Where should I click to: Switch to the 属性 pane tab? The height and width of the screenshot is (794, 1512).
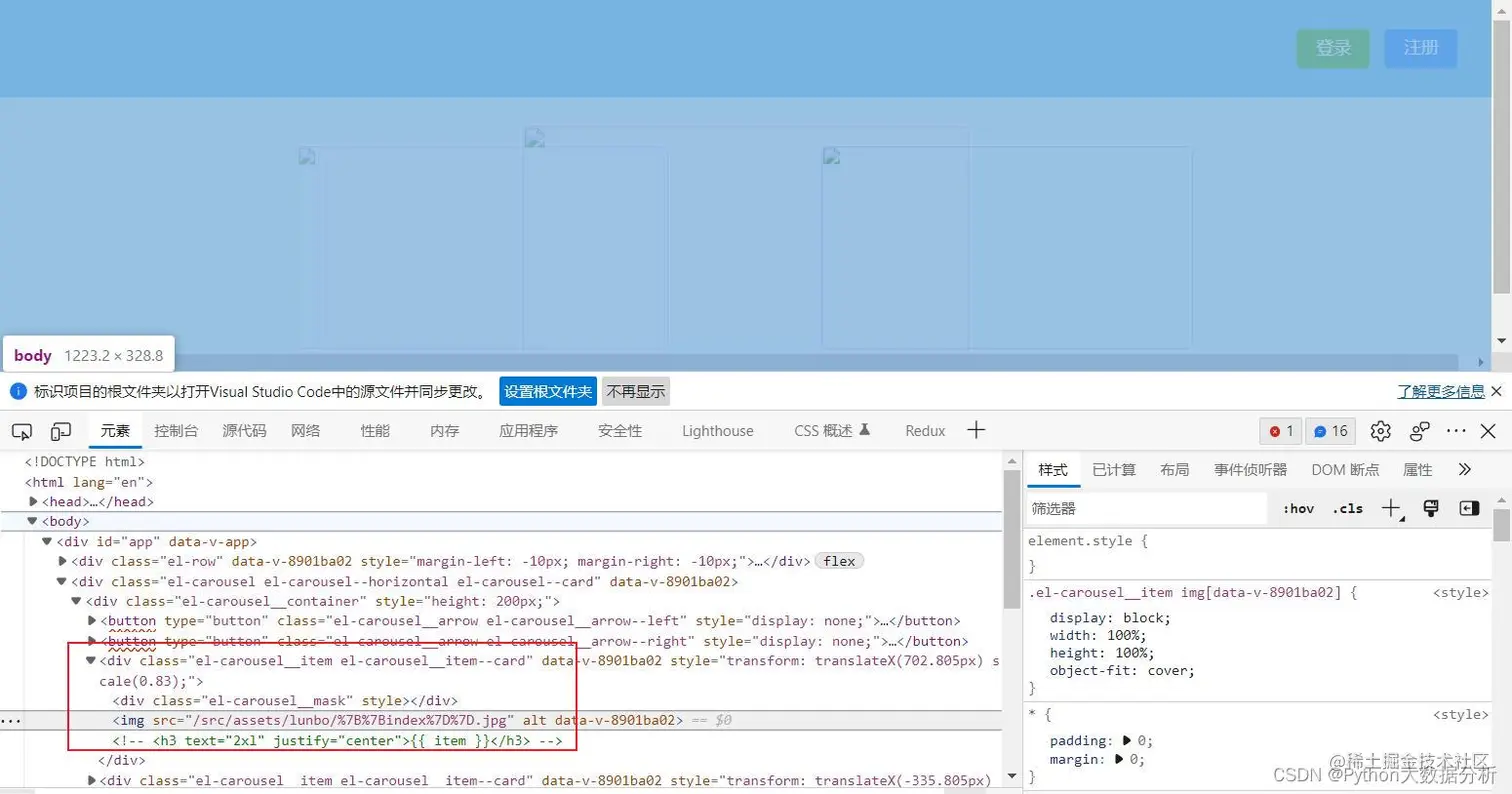[1418, 469]
